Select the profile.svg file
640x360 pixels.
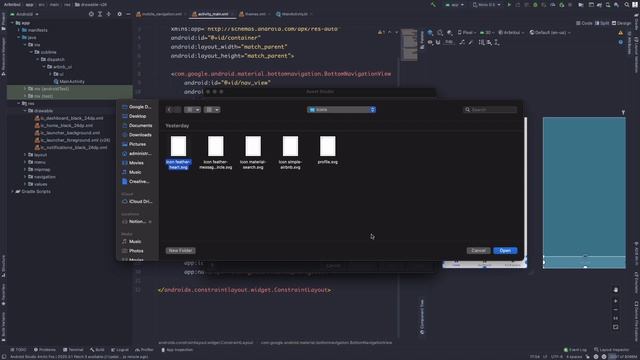pyautogui.click(x=328, y=150)
